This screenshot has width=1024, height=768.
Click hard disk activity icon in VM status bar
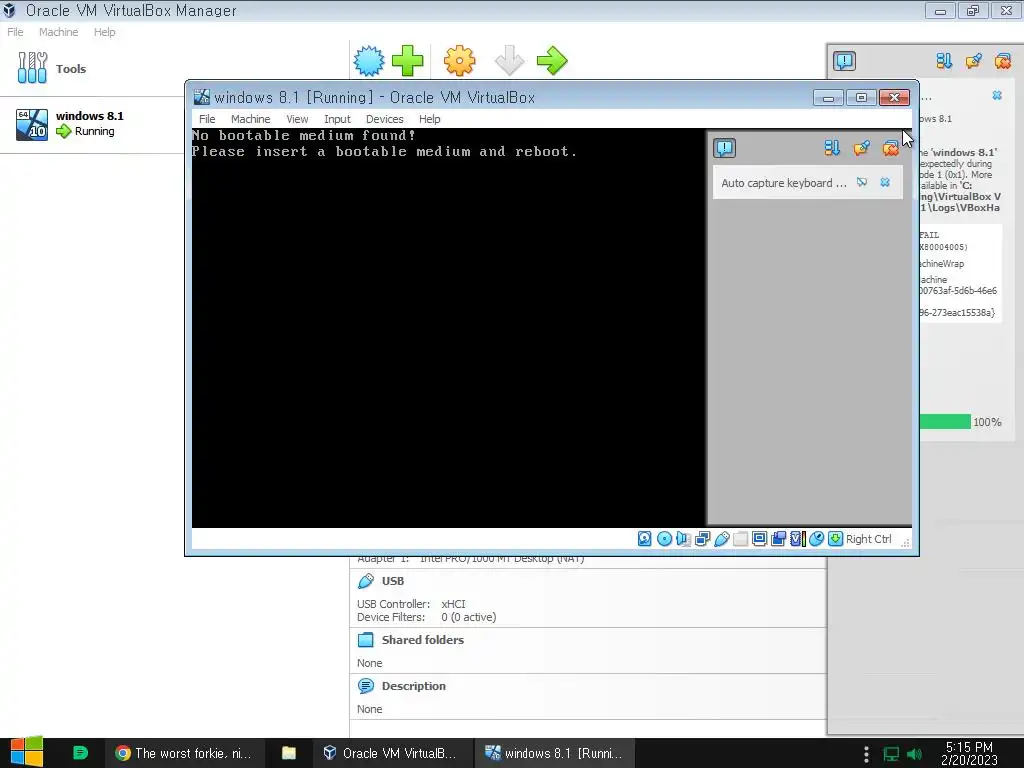click(645, 539)
